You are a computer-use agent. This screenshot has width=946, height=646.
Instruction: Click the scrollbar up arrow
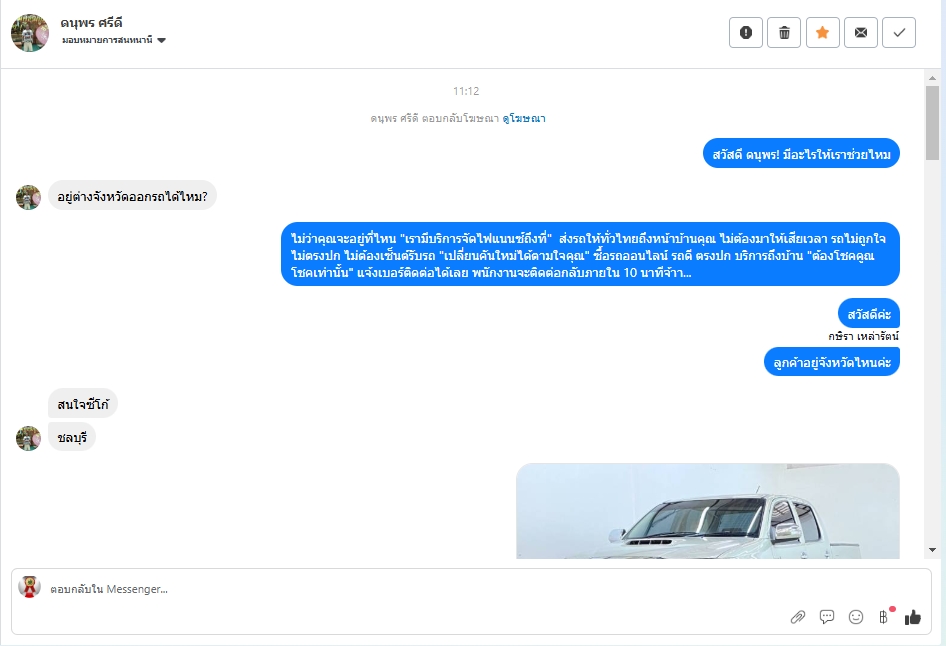click(x=932, y=78)
